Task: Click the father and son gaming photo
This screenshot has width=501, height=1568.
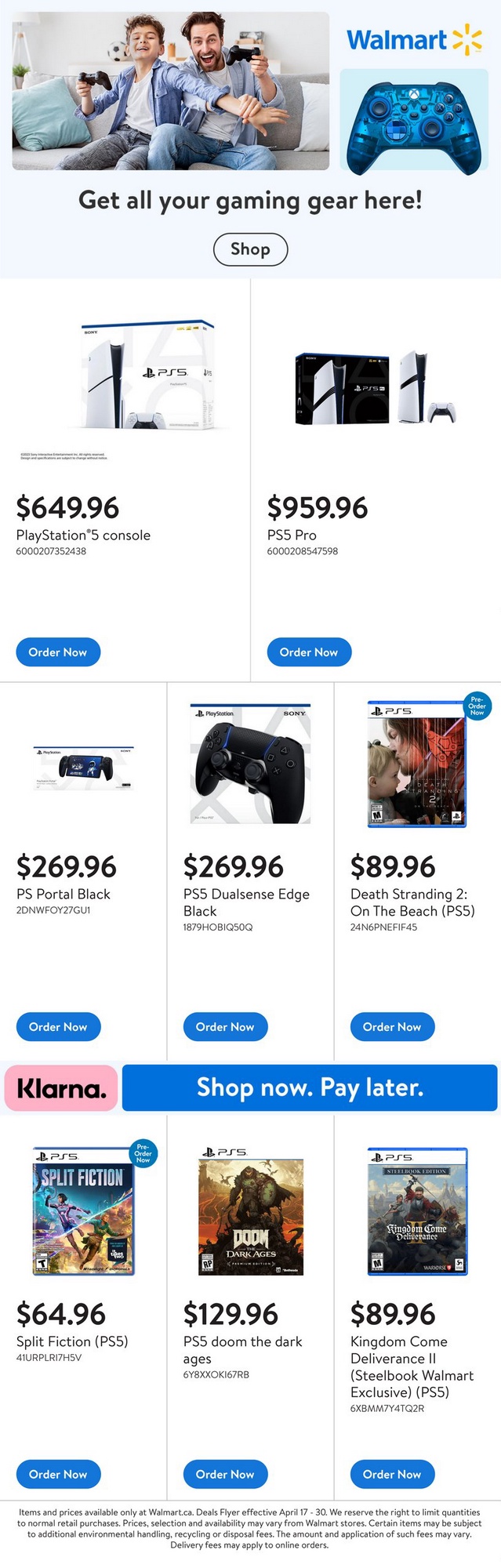Action: [170, 90]
